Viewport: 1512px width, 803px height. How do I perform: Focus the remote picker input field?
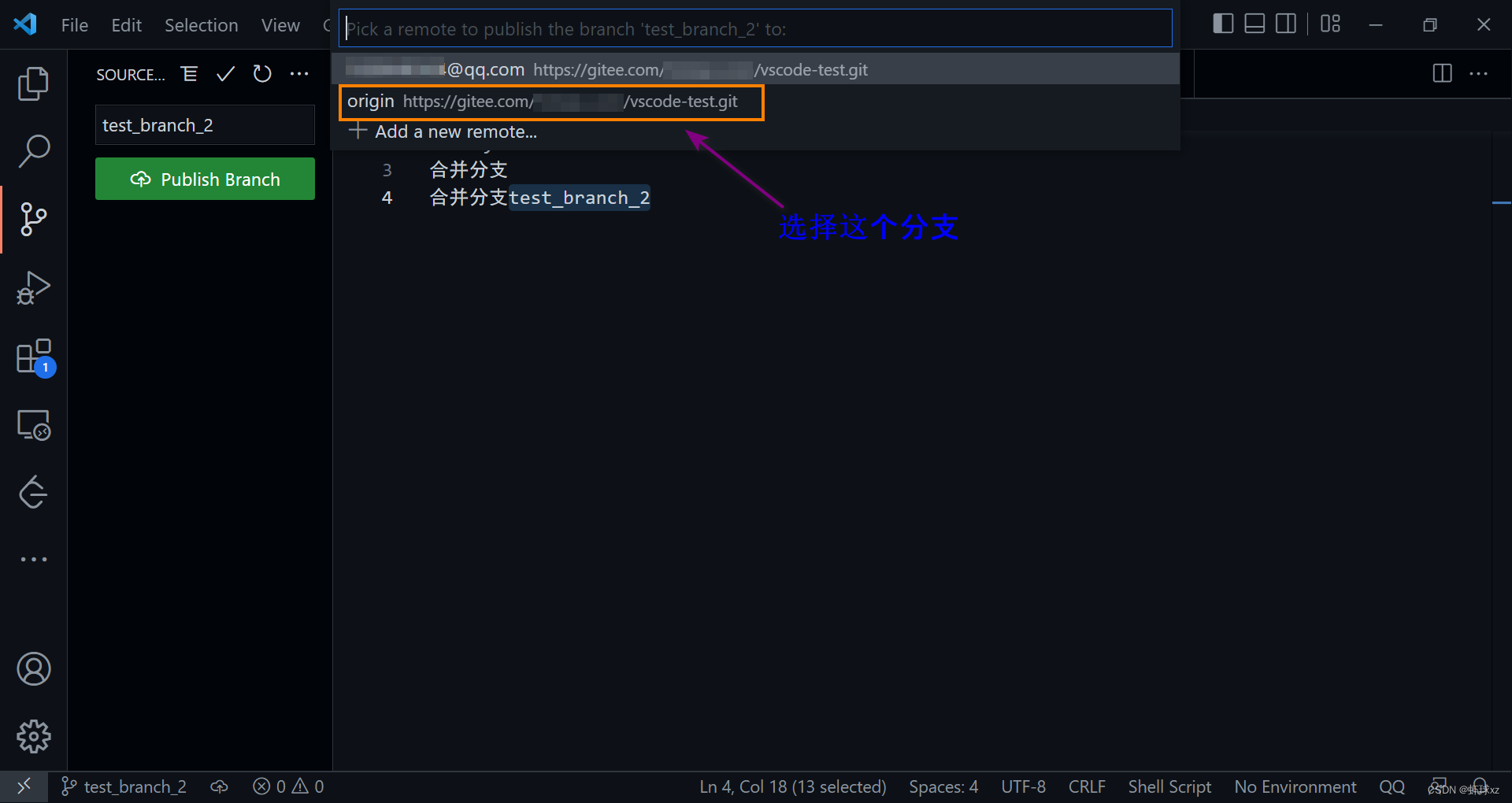tap(755, 28)
